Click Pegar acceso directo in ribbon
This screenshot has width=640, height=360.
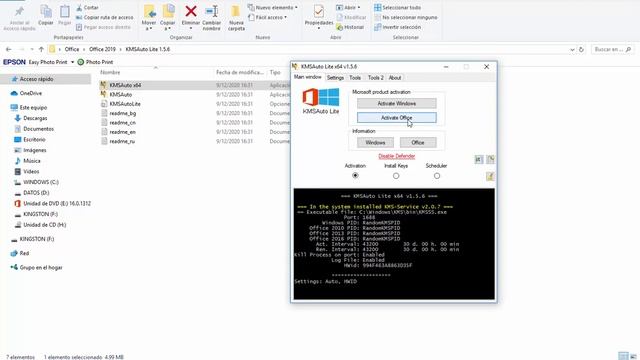(x=103, y=27)
